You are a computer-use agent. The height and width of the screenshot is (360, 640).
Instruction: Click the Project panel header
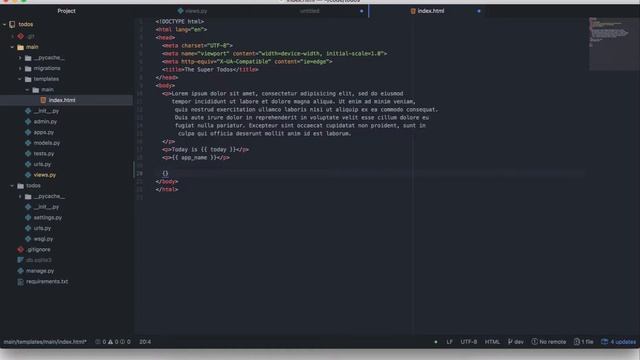click(67, 11)
